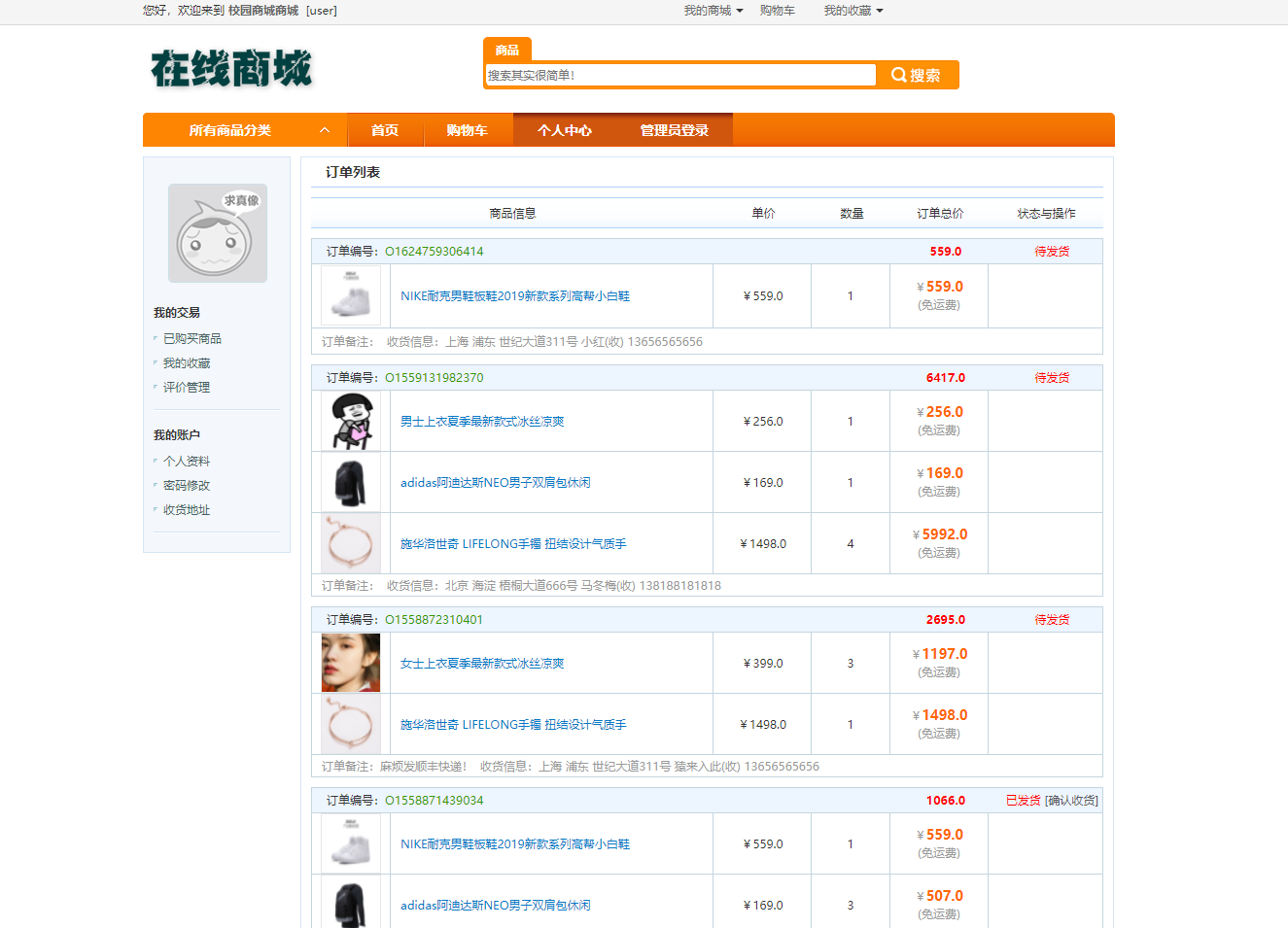Open the 个人中心 navigation tab
Viewport: 1288px width, 928px height.
coord(564,129)
